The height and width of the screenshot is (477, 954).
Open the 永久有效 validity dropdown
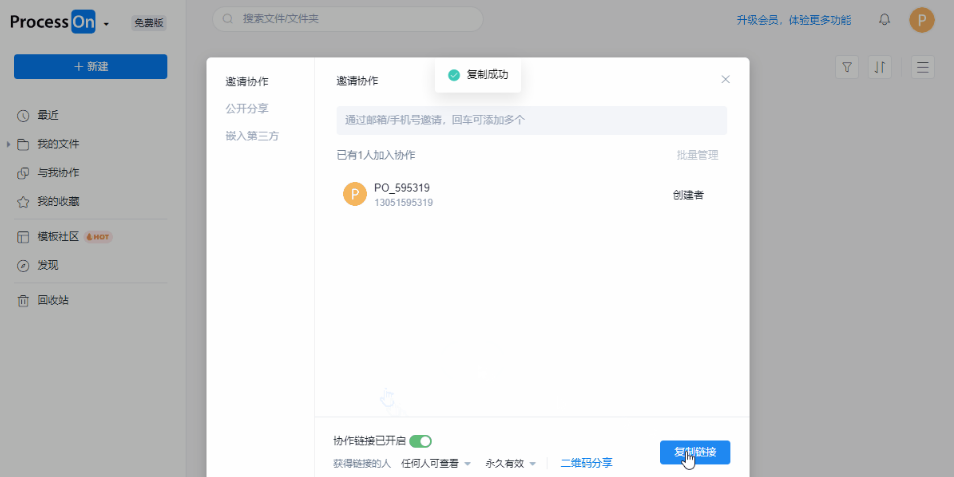pos(511,464)
